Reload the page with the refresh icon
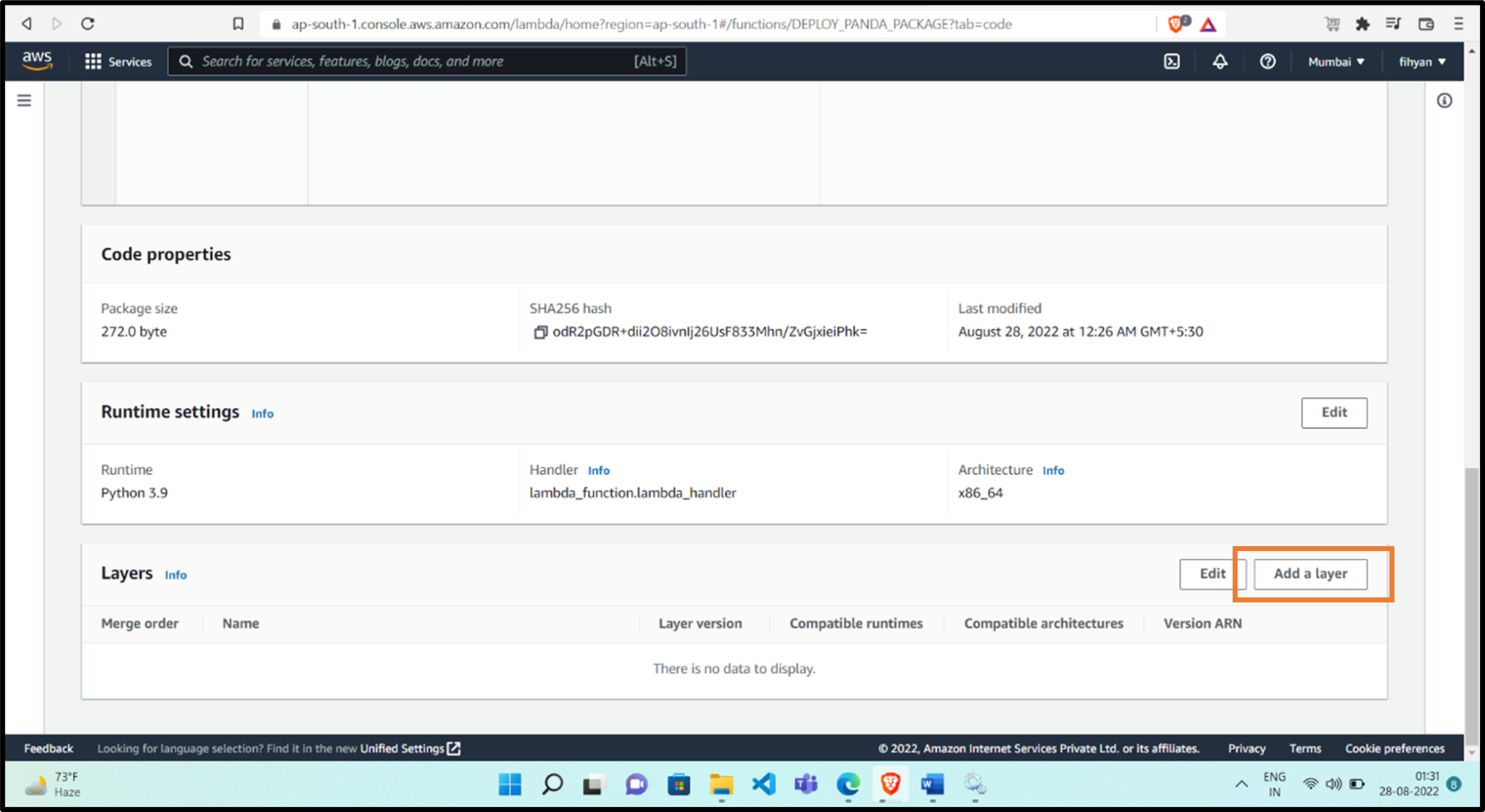This screenshot has height=812, width=1485. [x=87, y=23]
